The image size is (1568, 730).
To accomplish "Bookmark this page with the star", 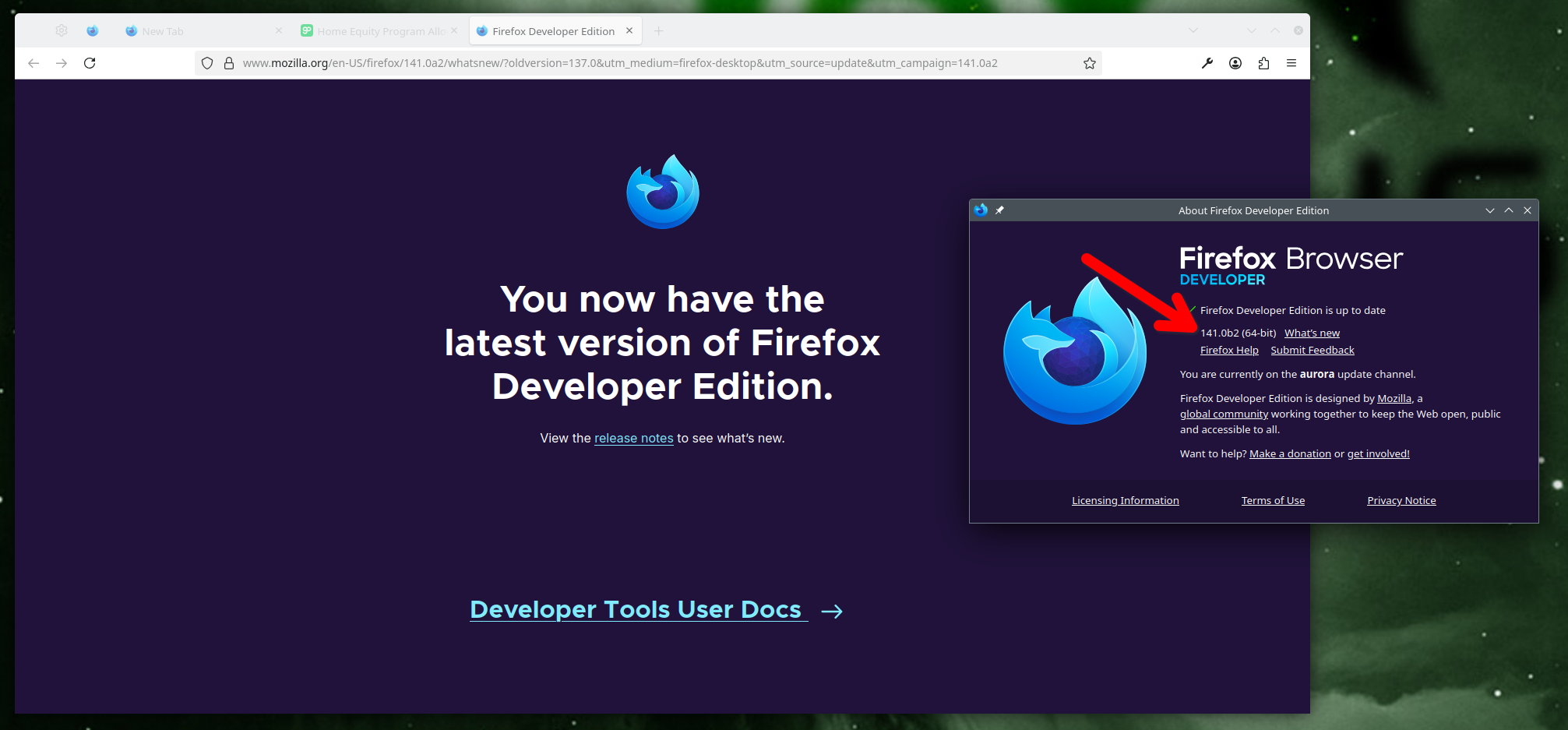I will [x=1090, y=63].
